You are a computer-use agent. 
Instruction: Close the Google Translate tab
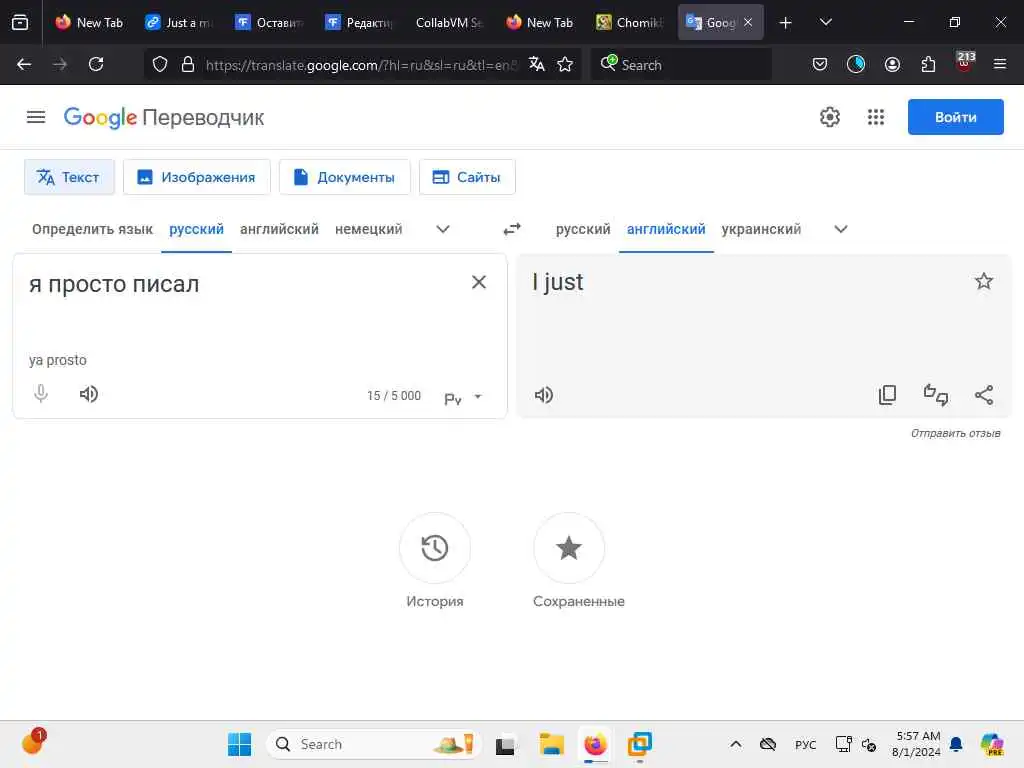(748, 22)
